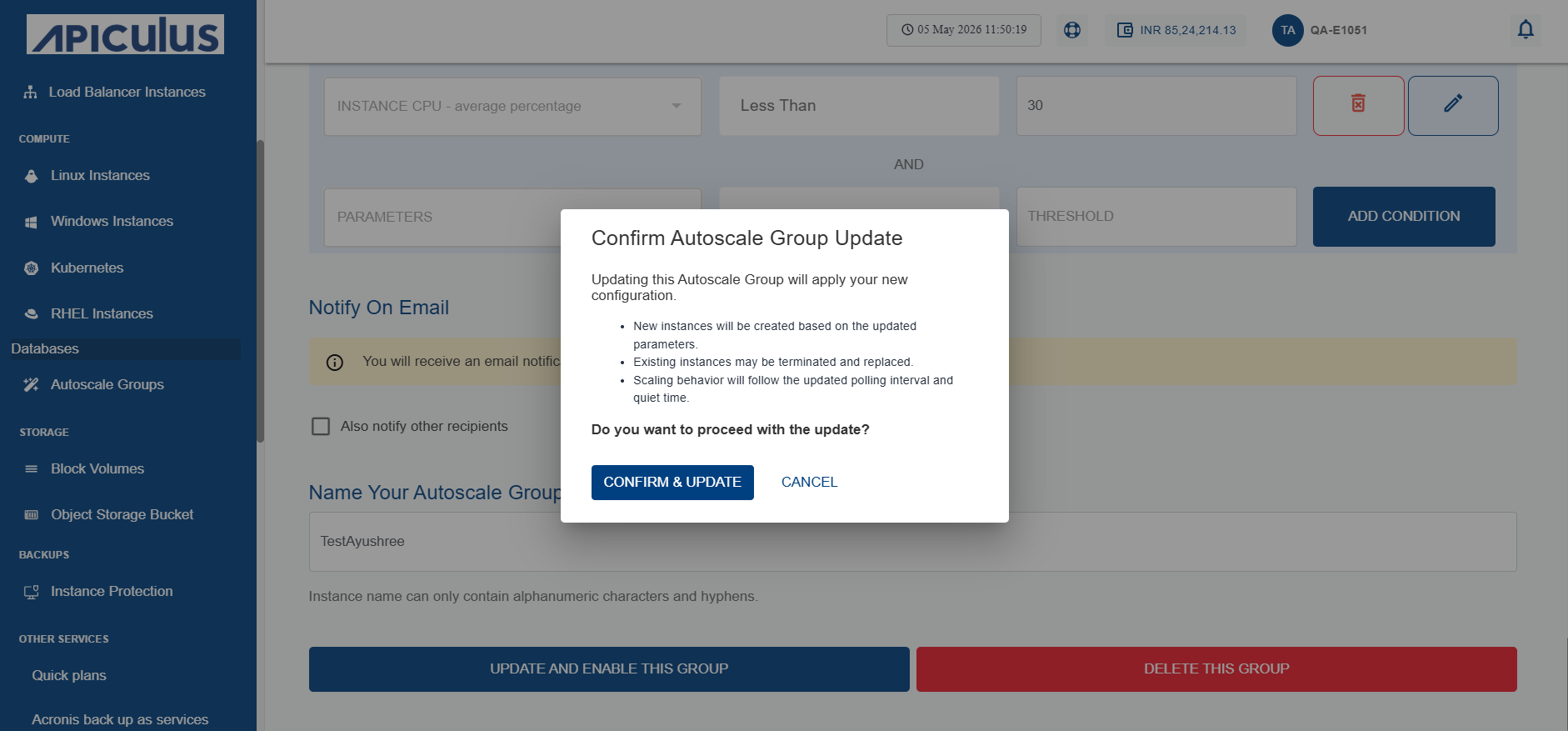Click the Instance Protection icon
The height and width of the screenshot is (731, 1568).
[x=31, y=592]
